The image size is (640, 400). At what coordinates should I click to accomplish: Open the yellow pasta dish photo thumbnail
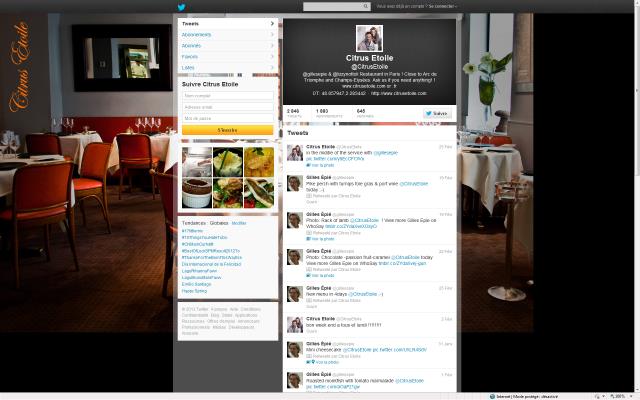[259, 162]
